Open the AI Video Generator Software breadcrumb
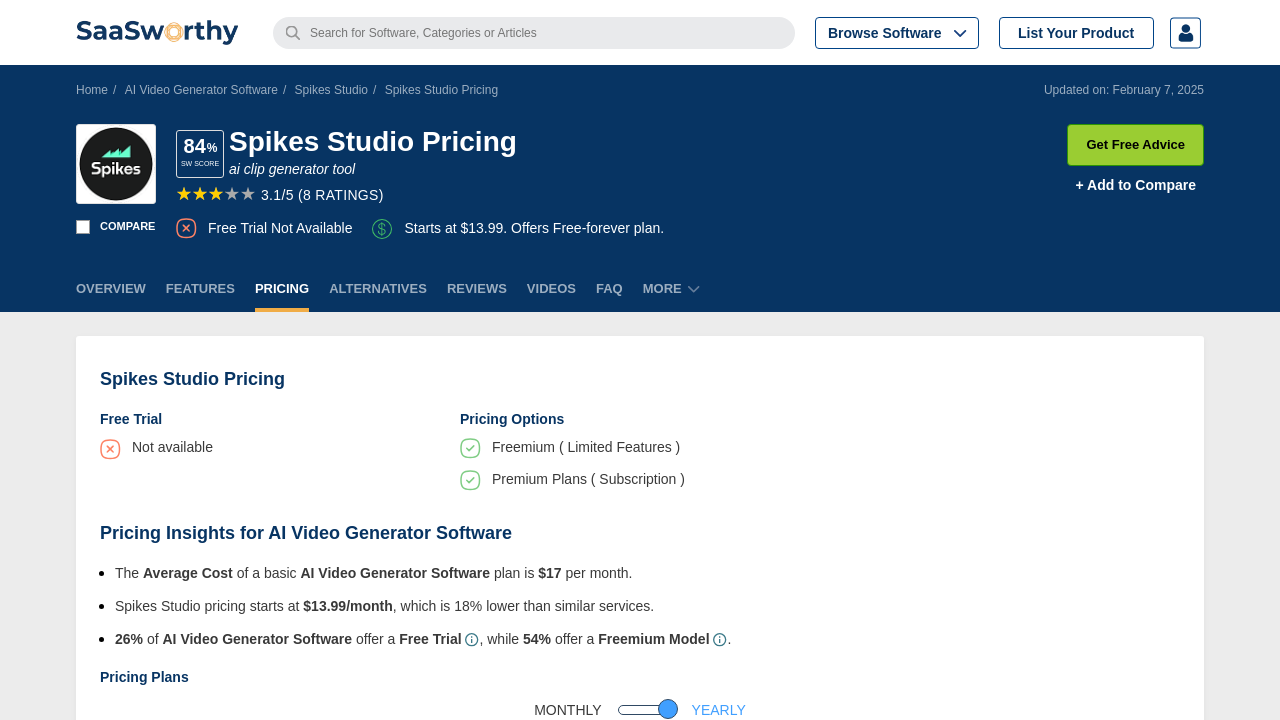 [x=201, y=90]
